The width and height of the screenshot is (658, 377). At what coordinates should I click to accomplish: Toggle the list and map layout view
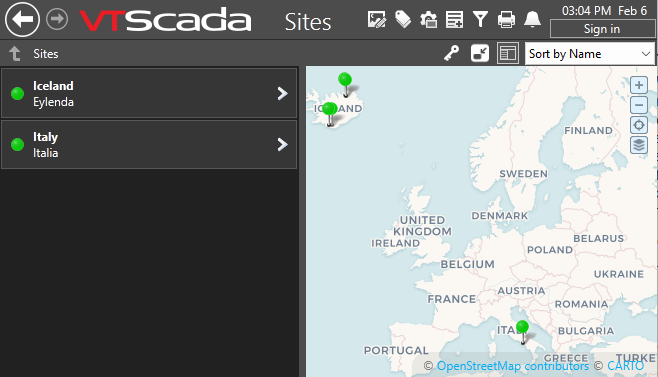coord(508,53)
